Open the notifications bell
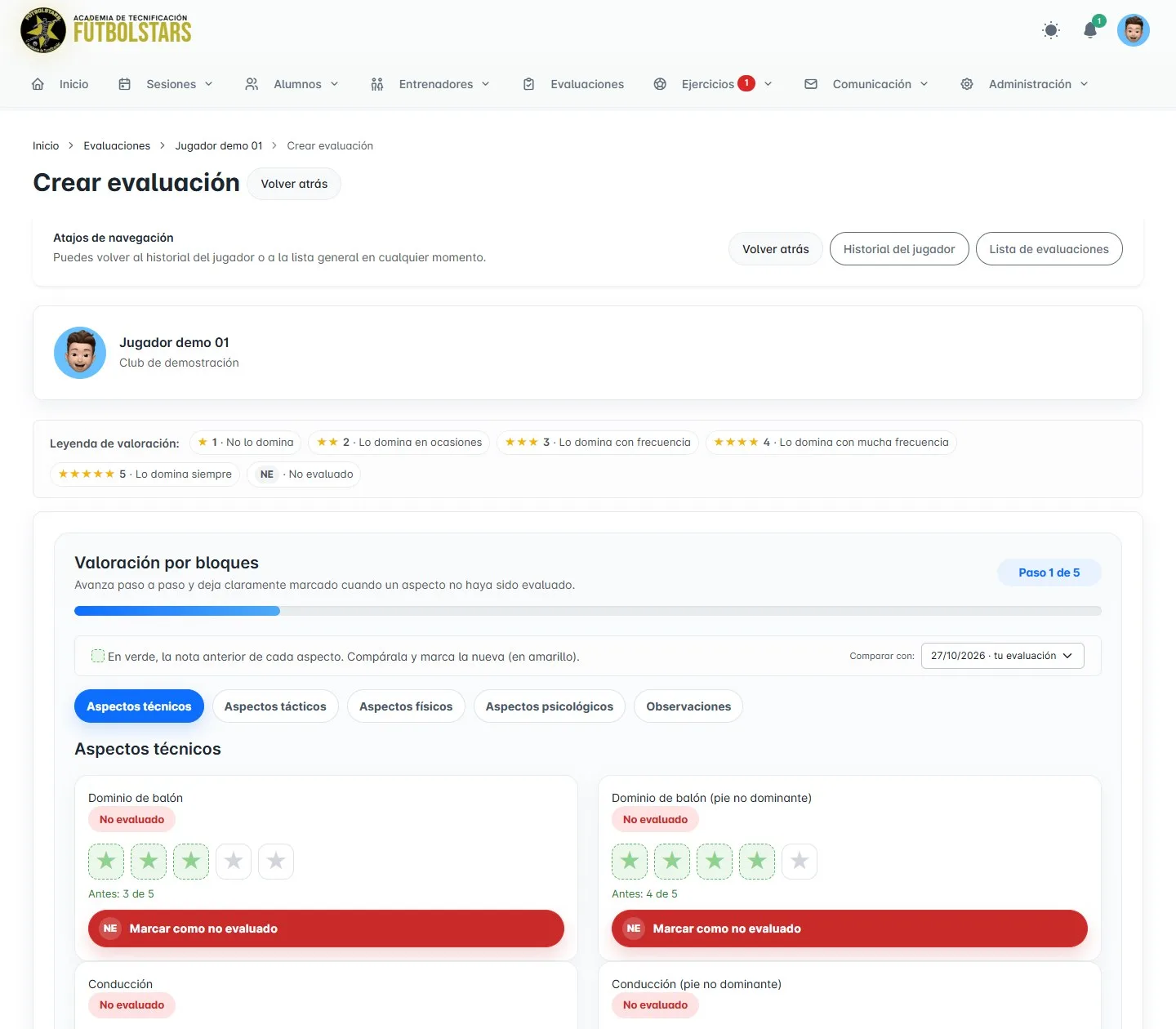 pos(1090,30)
